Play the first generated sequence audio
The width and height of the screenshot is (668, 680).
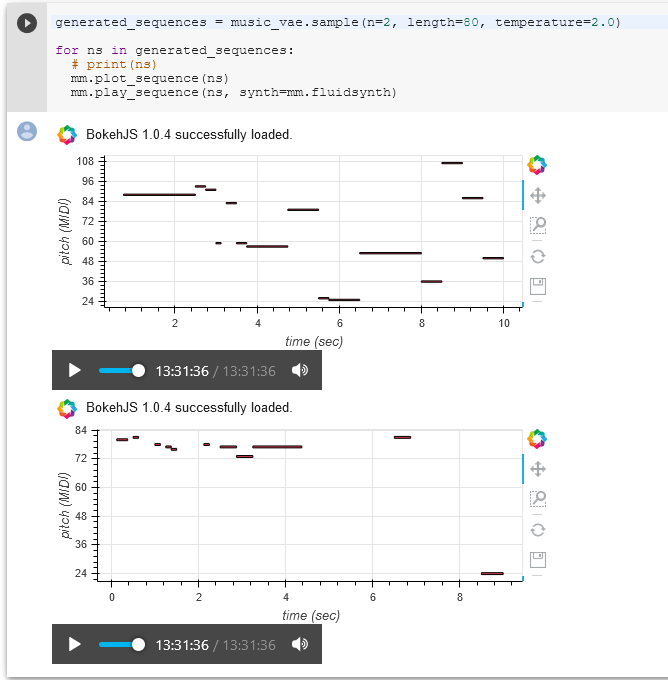pyautogui.click(x=74, y=370)
